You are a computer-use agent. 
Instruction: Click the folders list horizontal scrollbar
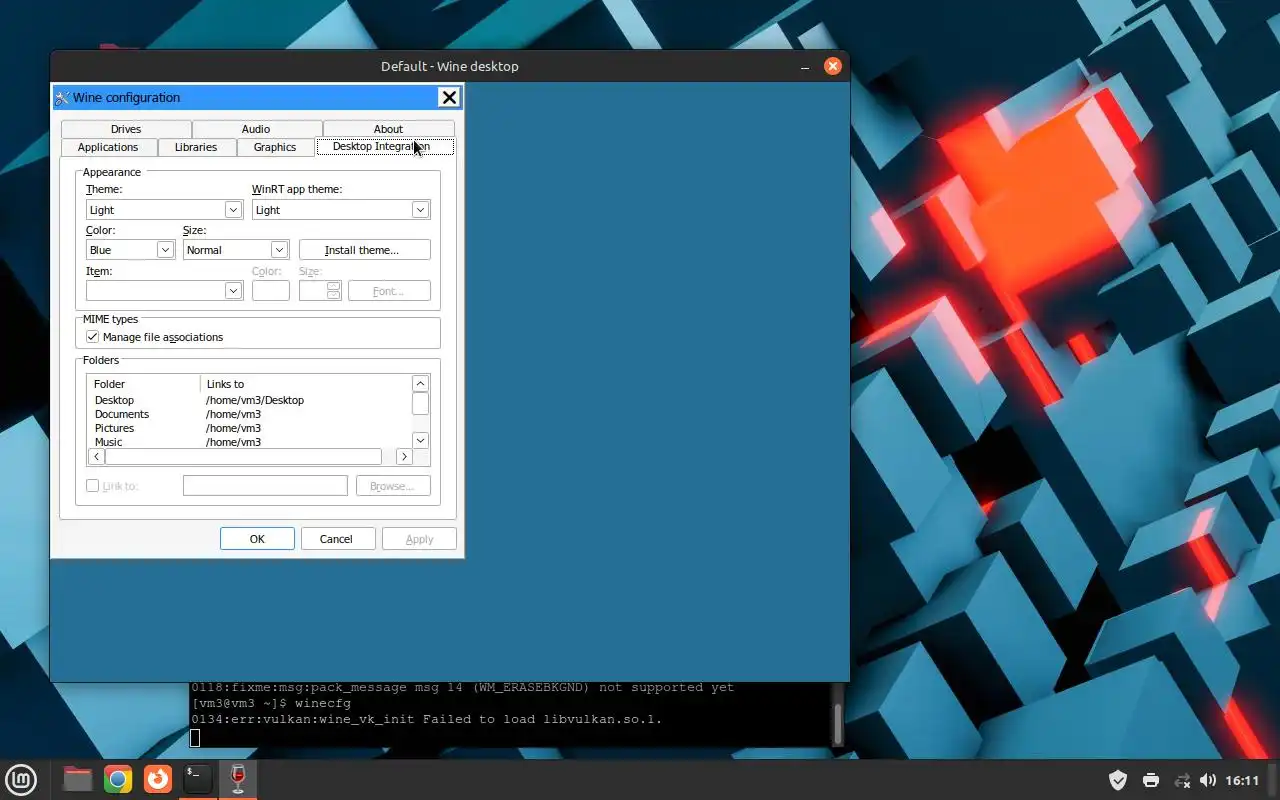[x=244, y=456]
